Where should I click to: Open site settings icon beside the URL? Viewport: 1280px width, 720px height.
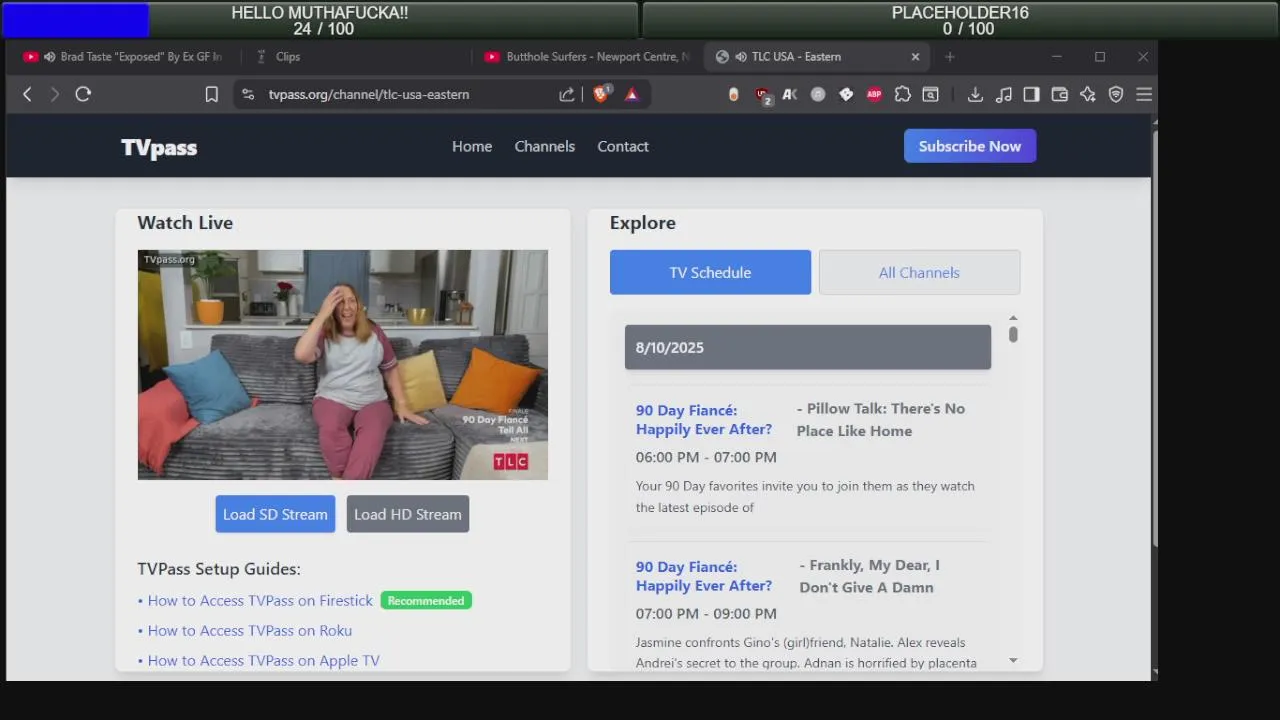(248, 94)
